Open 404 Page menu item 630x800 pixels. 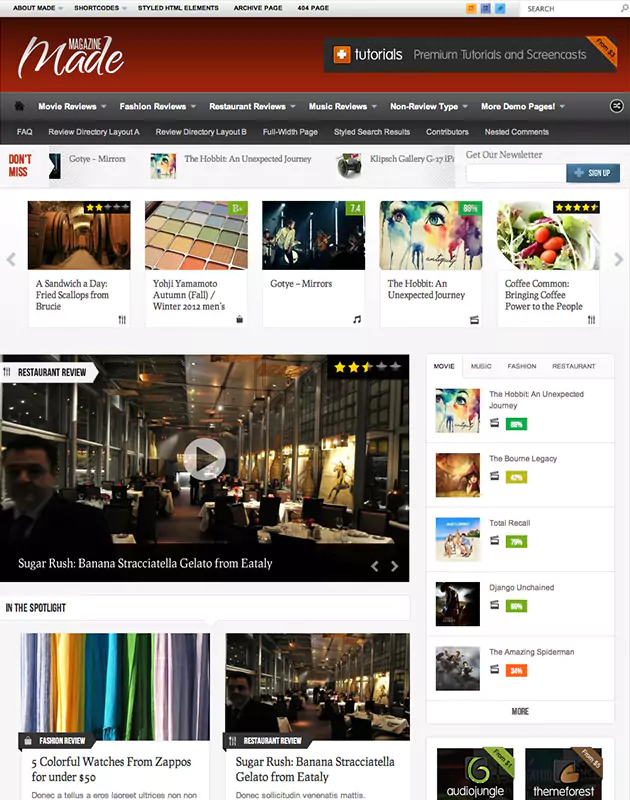point(313,8)
